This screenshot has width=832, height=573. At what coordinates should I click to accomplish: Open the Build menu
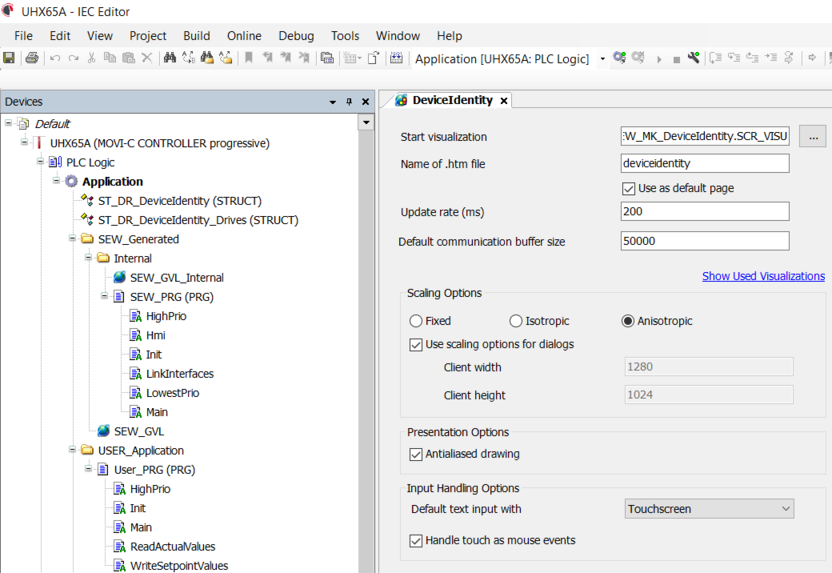click(196, 35)
